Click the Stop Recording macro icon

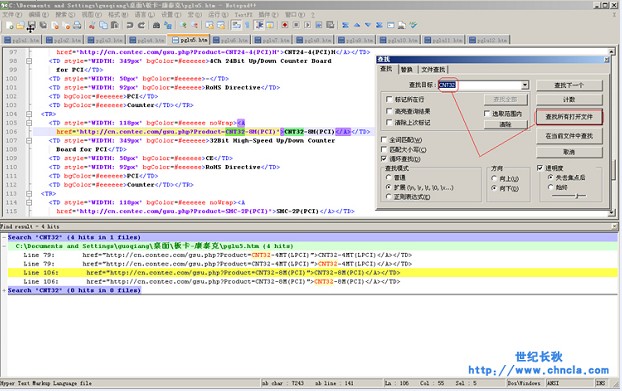tap(296, 25)
